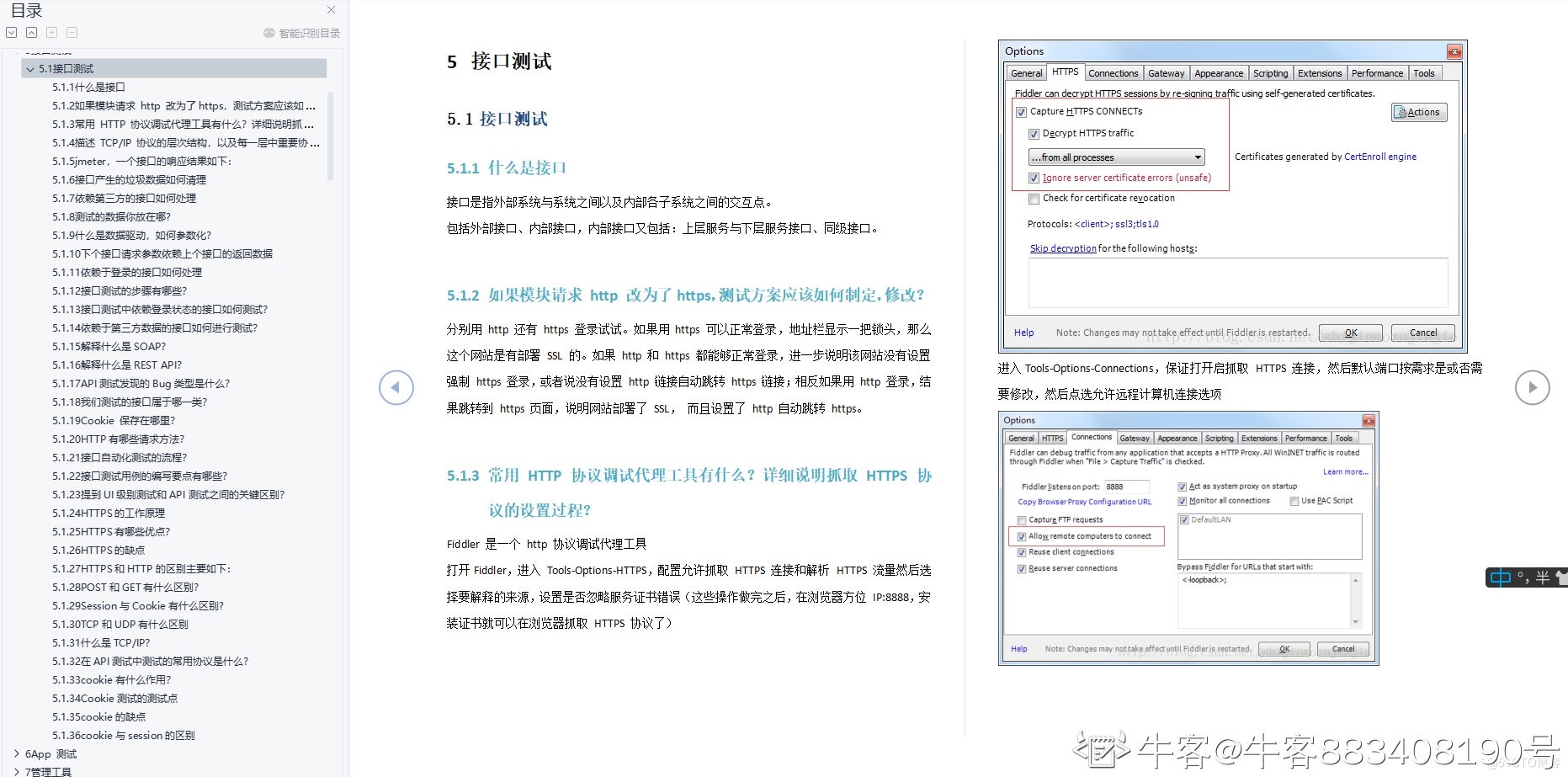The image size is (1568, 777).
Task: Toggle the Decrypt HTTPS traffic checkbox
Action: click(1034, 134)
